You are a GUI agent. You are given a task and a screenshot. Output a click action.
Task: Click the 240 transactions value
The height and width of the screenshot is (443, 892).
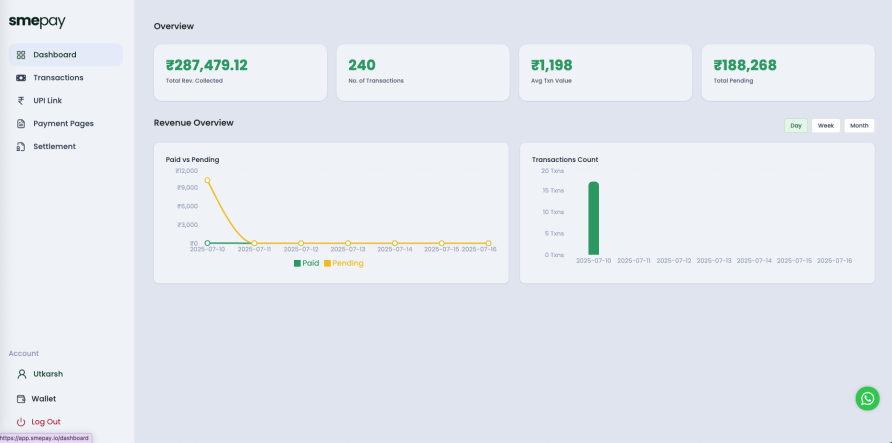pyautogui.click(x=362, y=65)
